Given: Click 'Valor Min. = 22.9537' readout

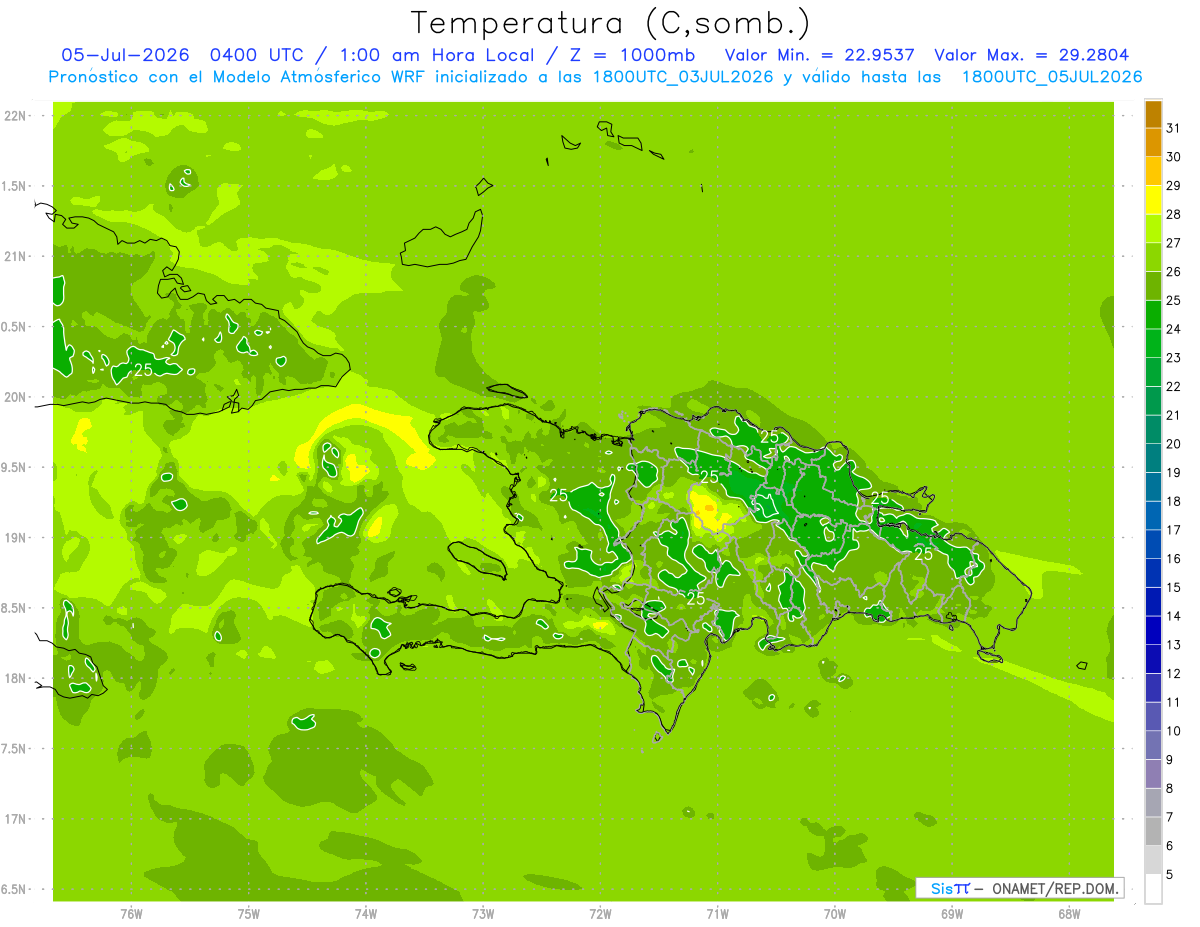Looking at the screenshot, I should [x=819, y=55].
